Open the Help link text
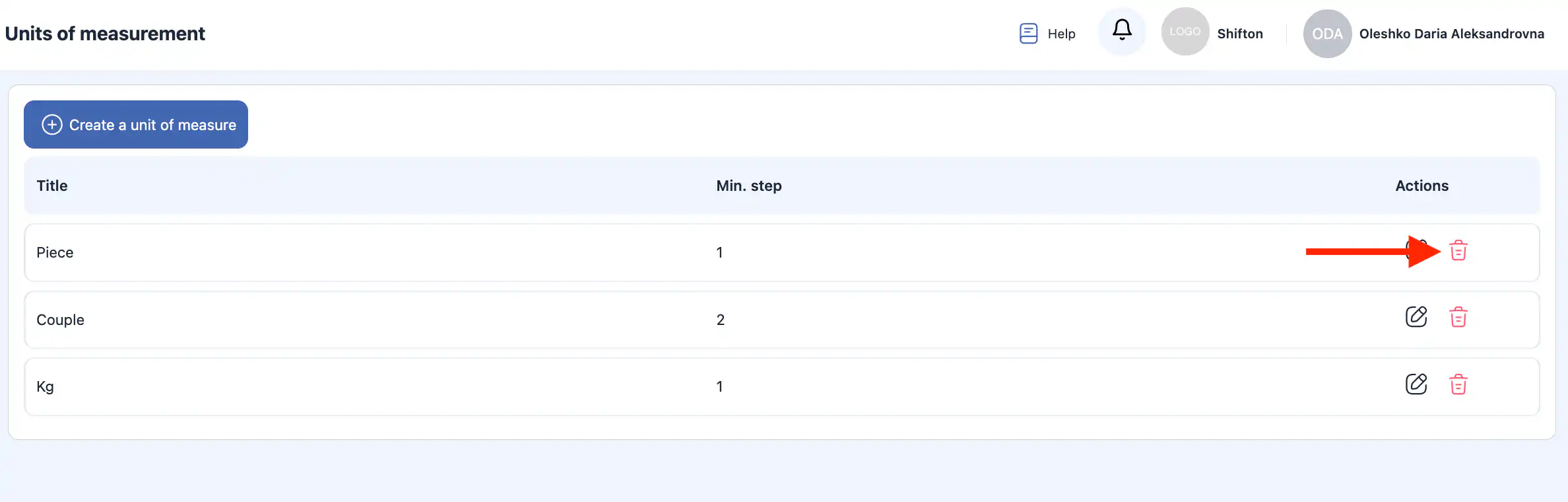This screenshot has width=1568, height=502. (1061, 34)
